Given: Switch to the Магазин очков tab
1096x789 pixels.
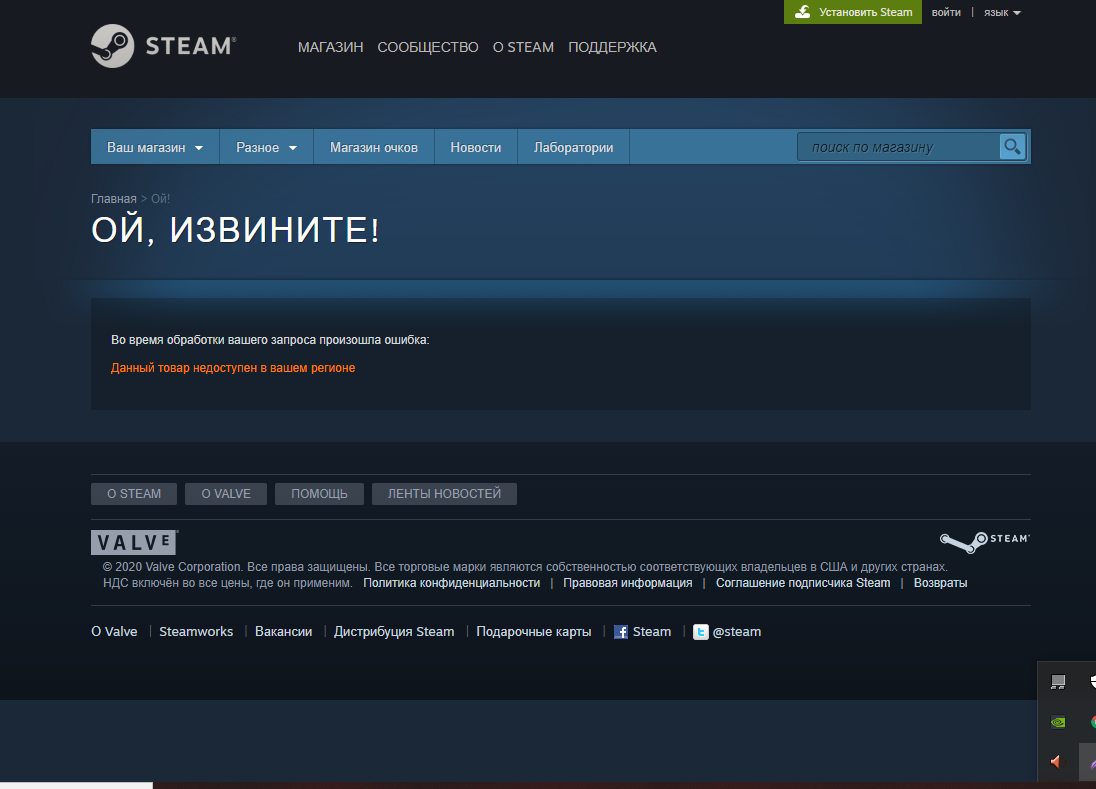Looking at the screenshot, I should (374, 147).
